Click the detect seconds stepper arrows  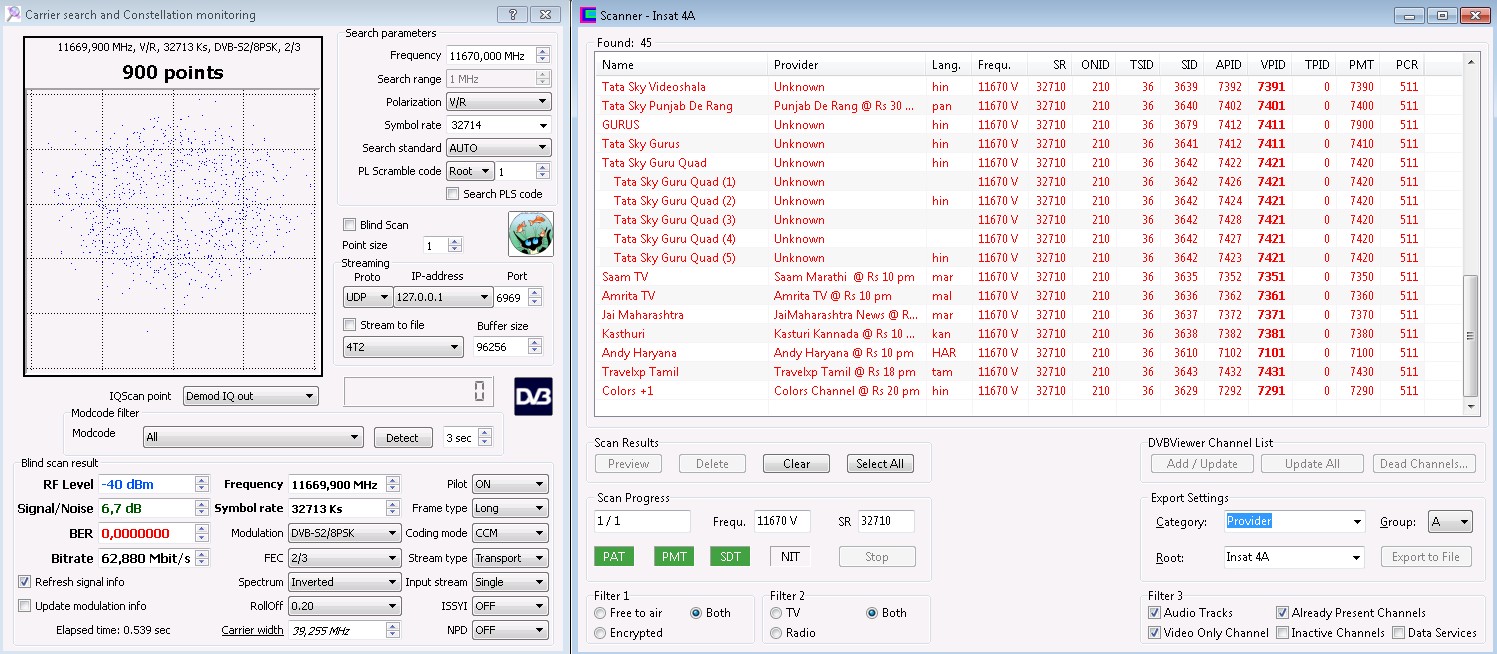point(485,438)
